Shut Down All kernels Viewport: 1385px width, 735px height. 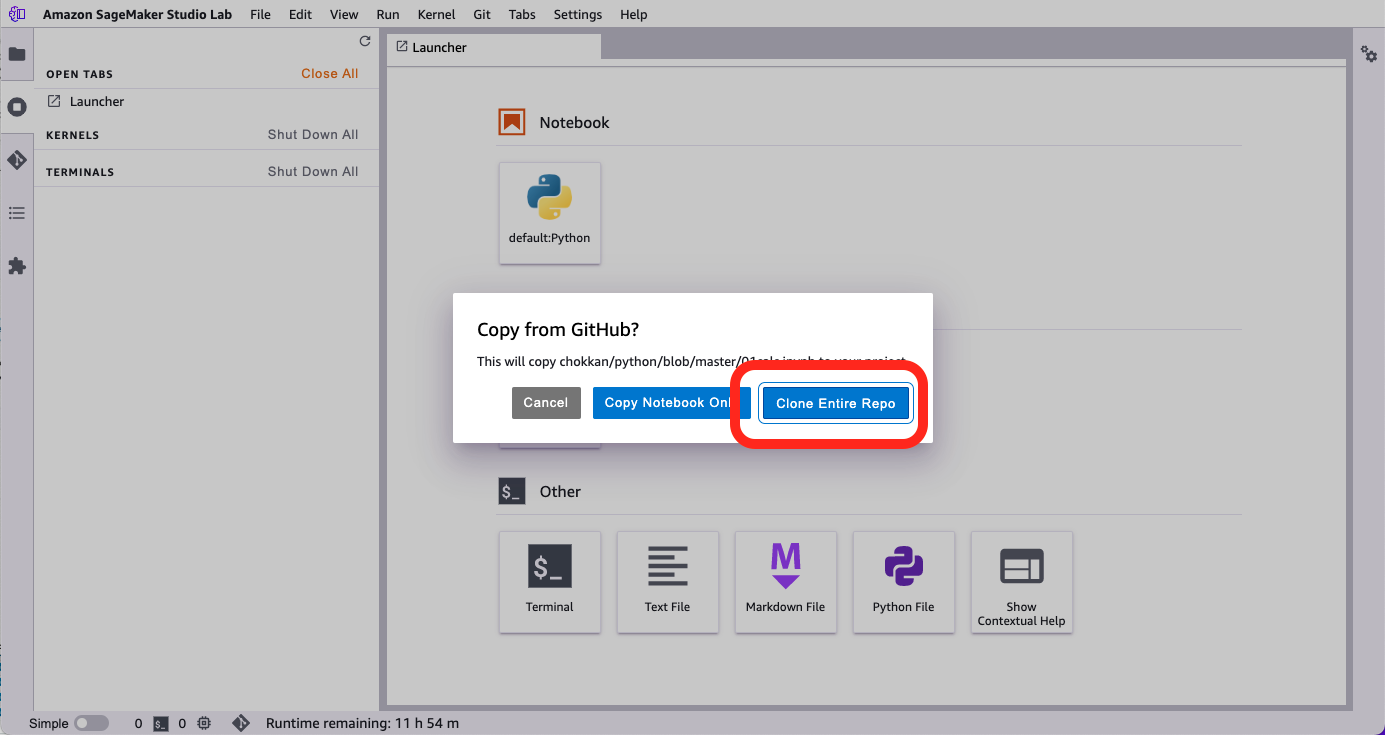click(313, 135)
